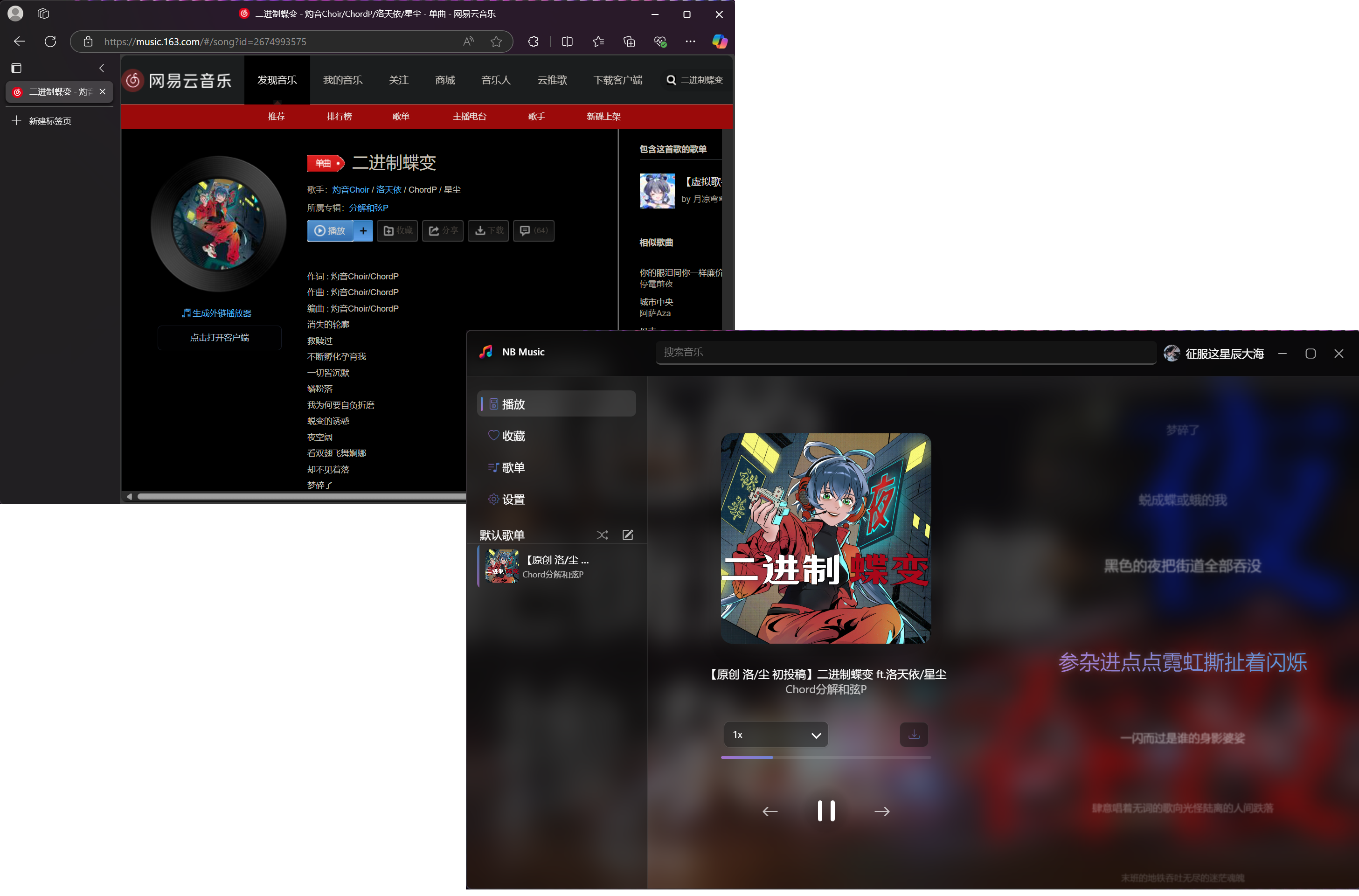Click the 二进制蝶变 album cover in NB Music
Image resolution: width=1359 pixels, height=896 pixels.
click(x=826, y=538)
